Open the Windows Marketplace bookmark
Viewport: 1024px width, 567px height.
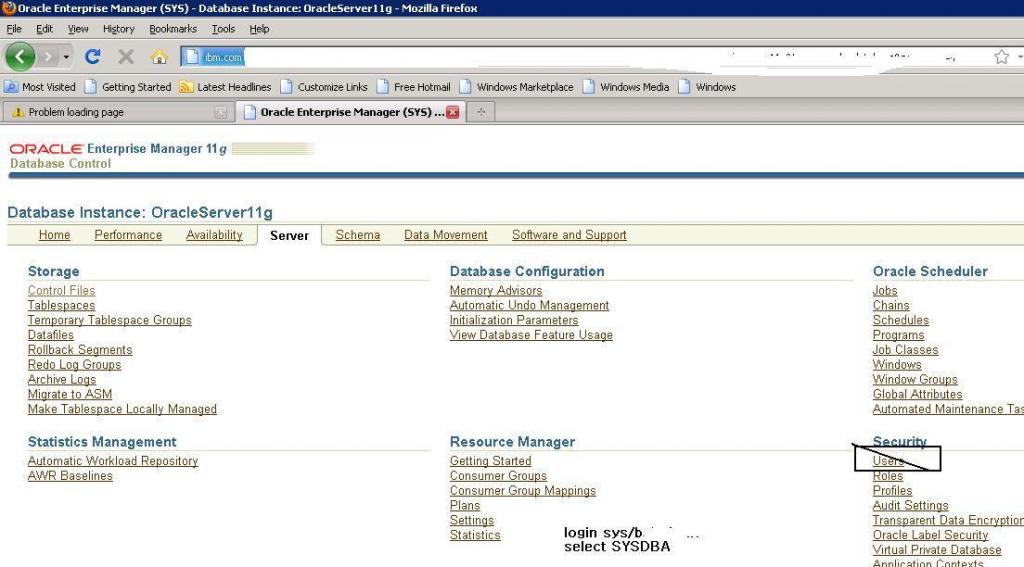click(517, 87)
